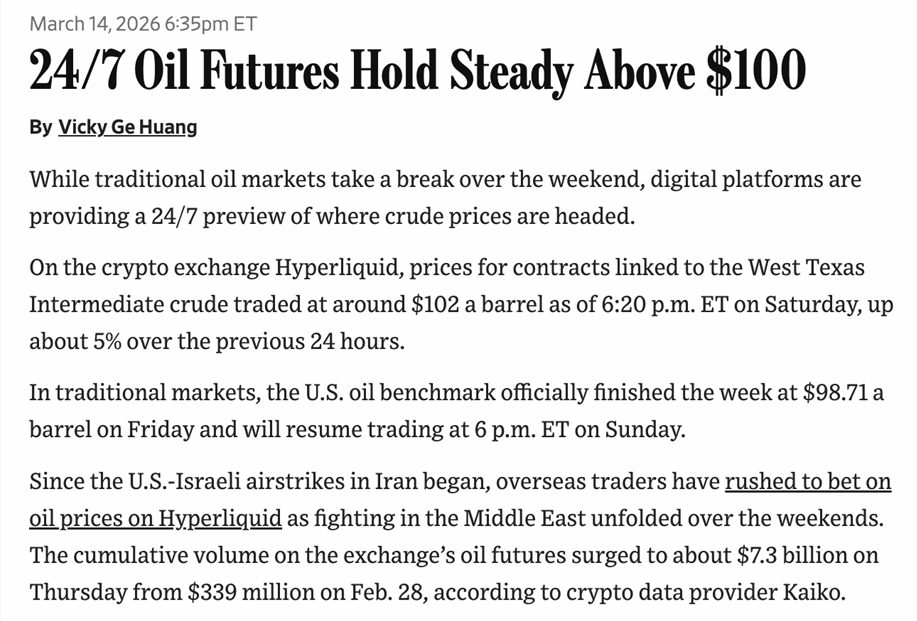
Task: Click the paragraph beginning 'In traditional markets'
Action: (456, 410)
